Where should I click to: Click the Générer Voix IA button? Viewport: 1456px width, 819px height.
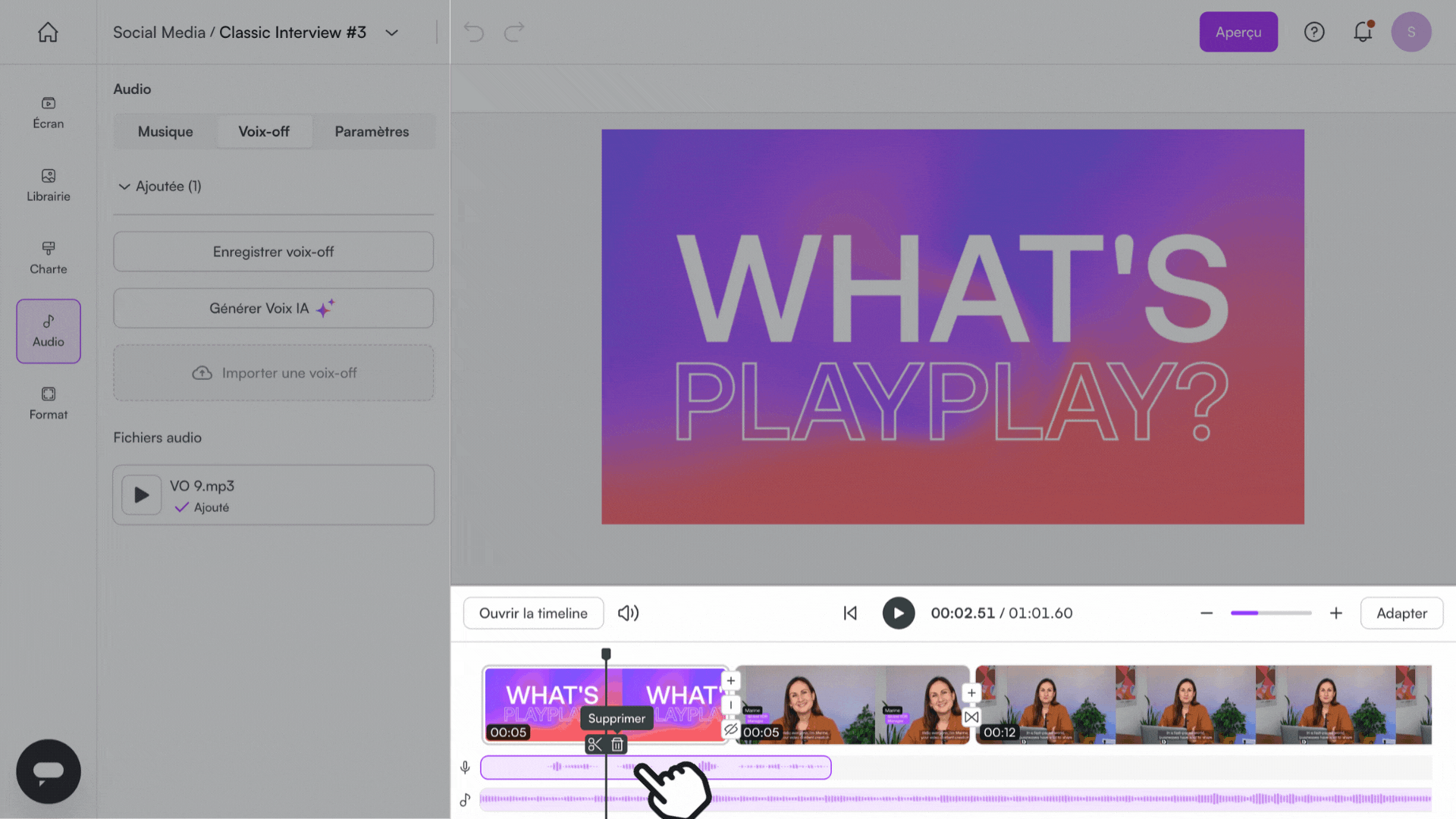[x=273, y=308]
